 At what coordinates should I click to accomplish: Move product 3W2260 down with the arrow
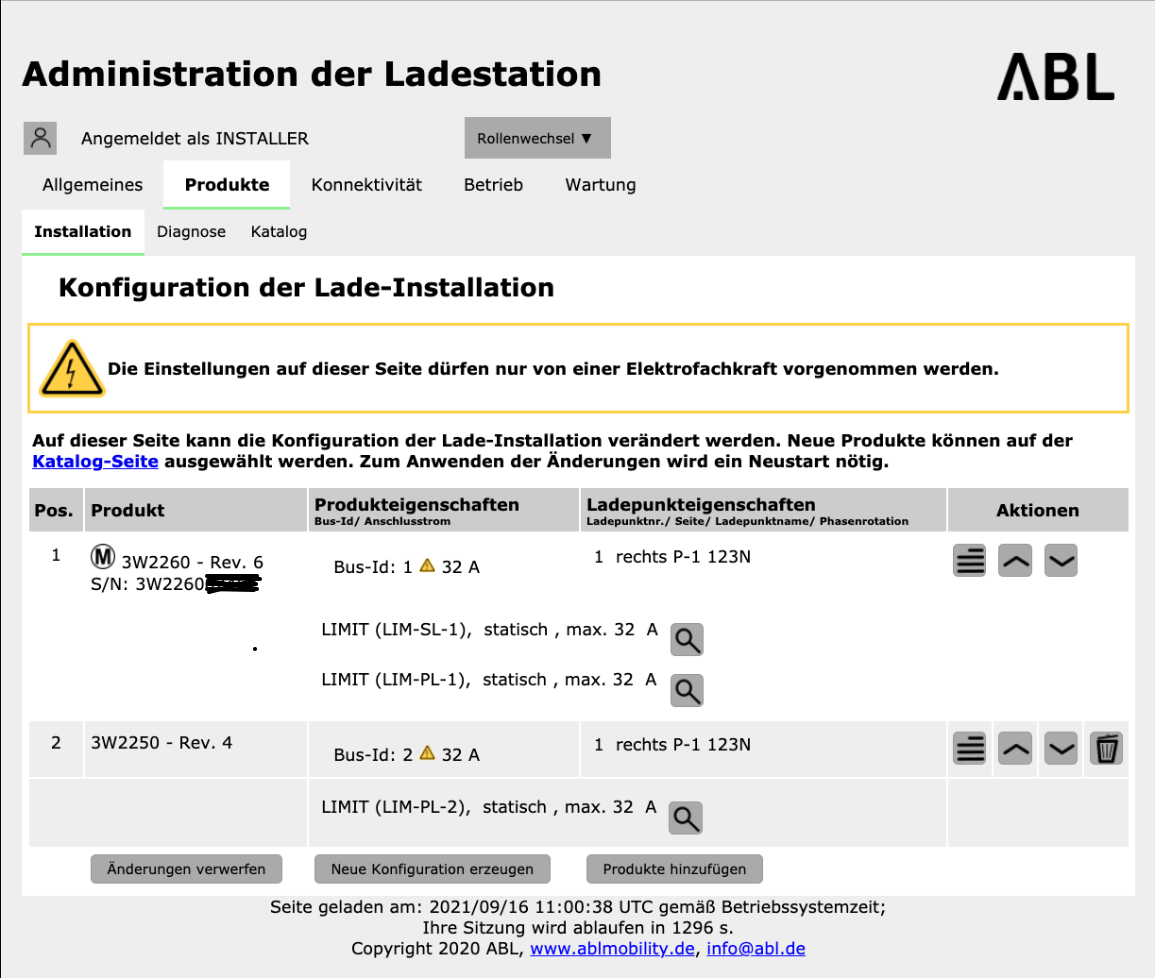[1061, 561]
